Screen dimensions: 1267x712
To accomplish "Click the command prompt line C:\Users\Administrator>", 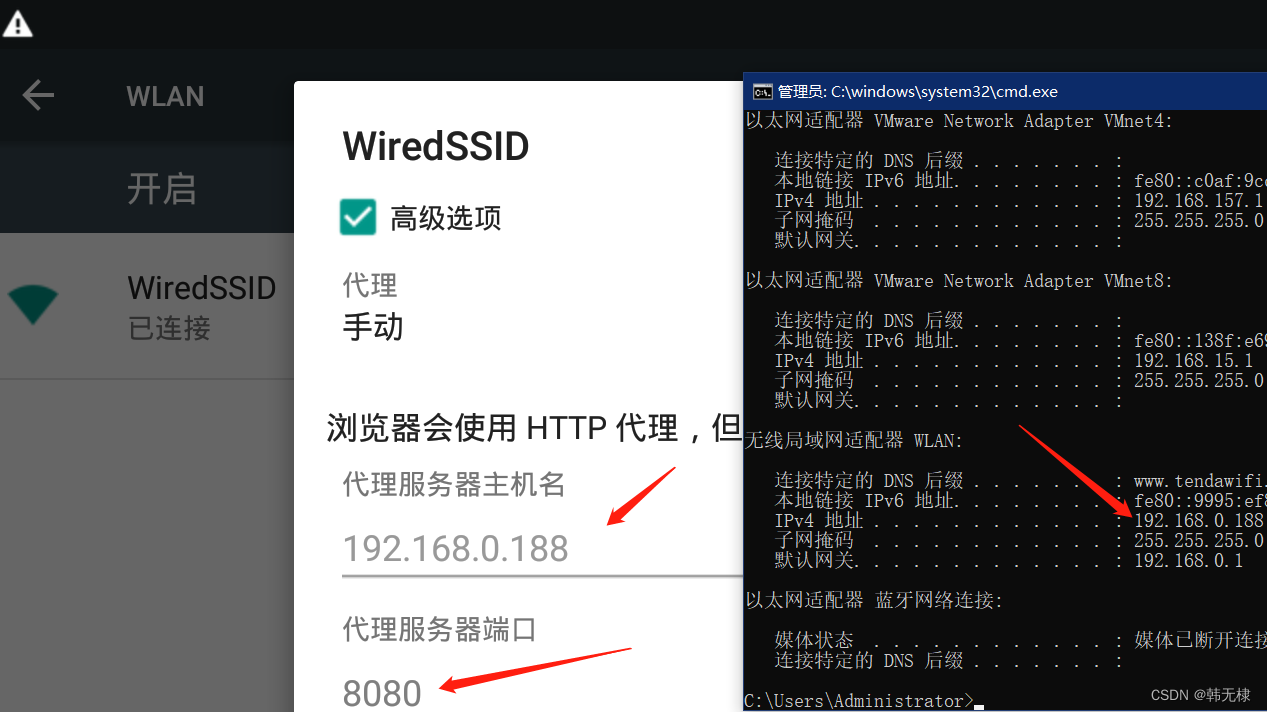I will (x=859, y=700).
